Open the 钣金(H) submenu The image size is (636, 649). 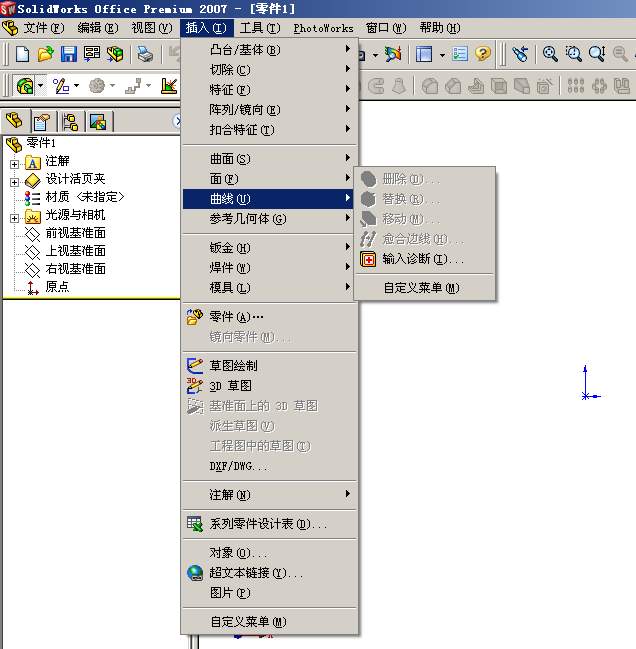[x=269, y=248]
